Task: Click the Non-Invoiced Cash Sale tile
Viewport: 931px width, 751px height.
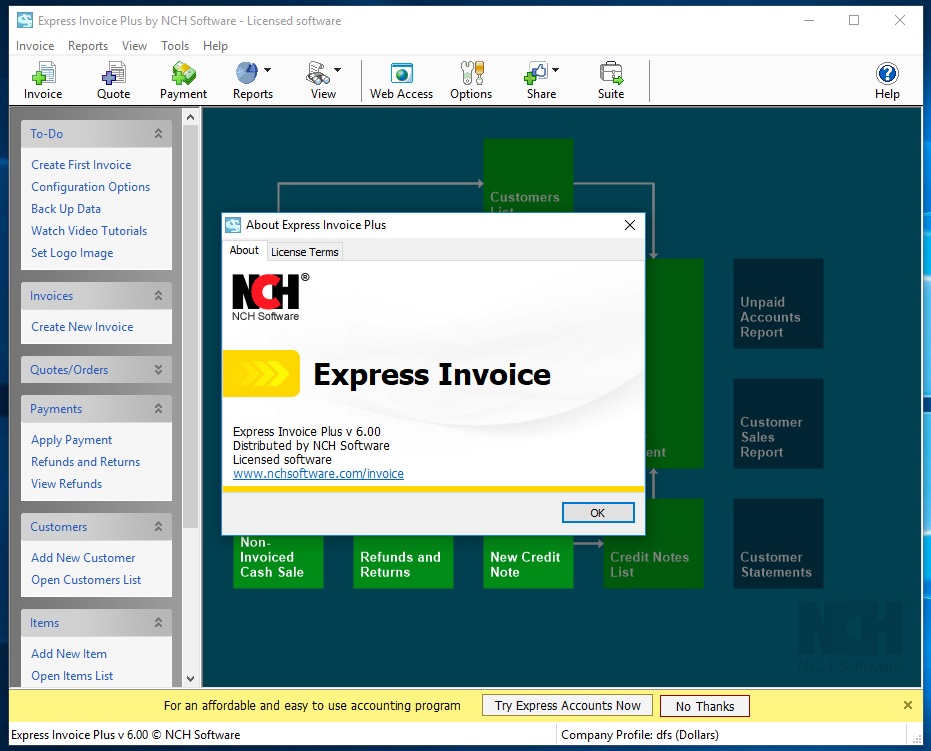Action: [278, 561]
